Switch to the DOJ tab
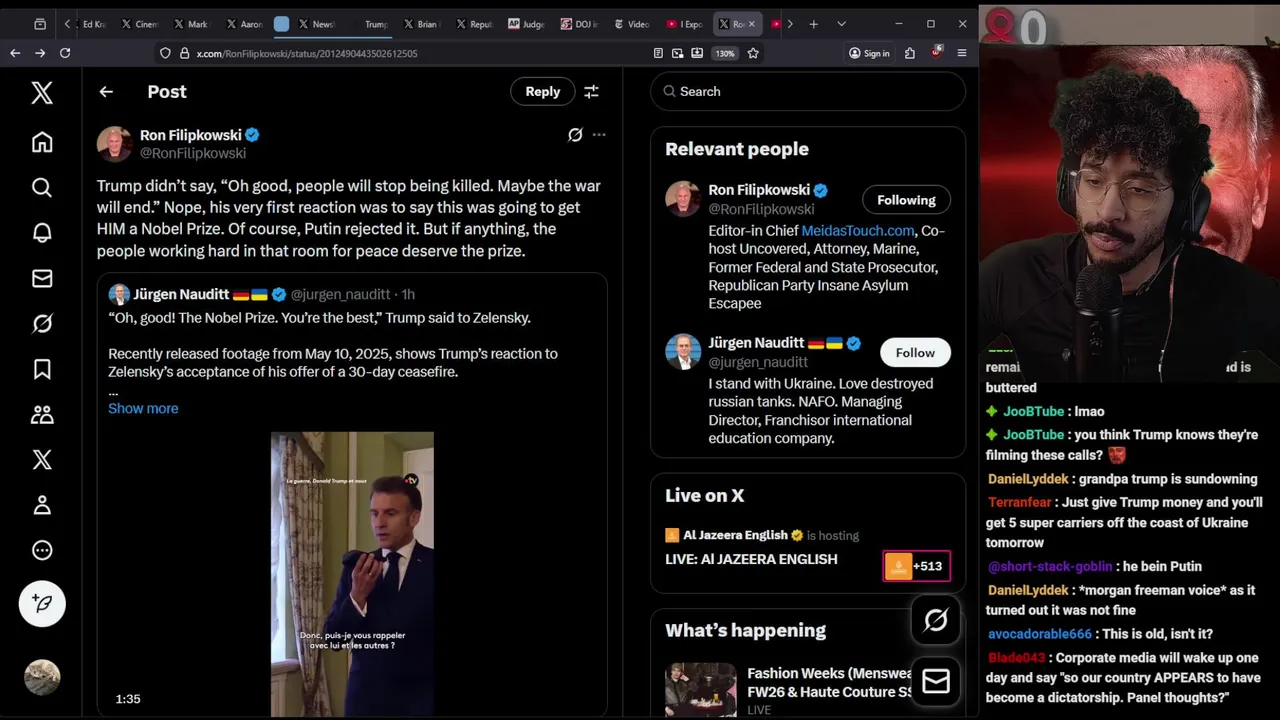Screen dimensions: 1280x720 pos(579,24)
